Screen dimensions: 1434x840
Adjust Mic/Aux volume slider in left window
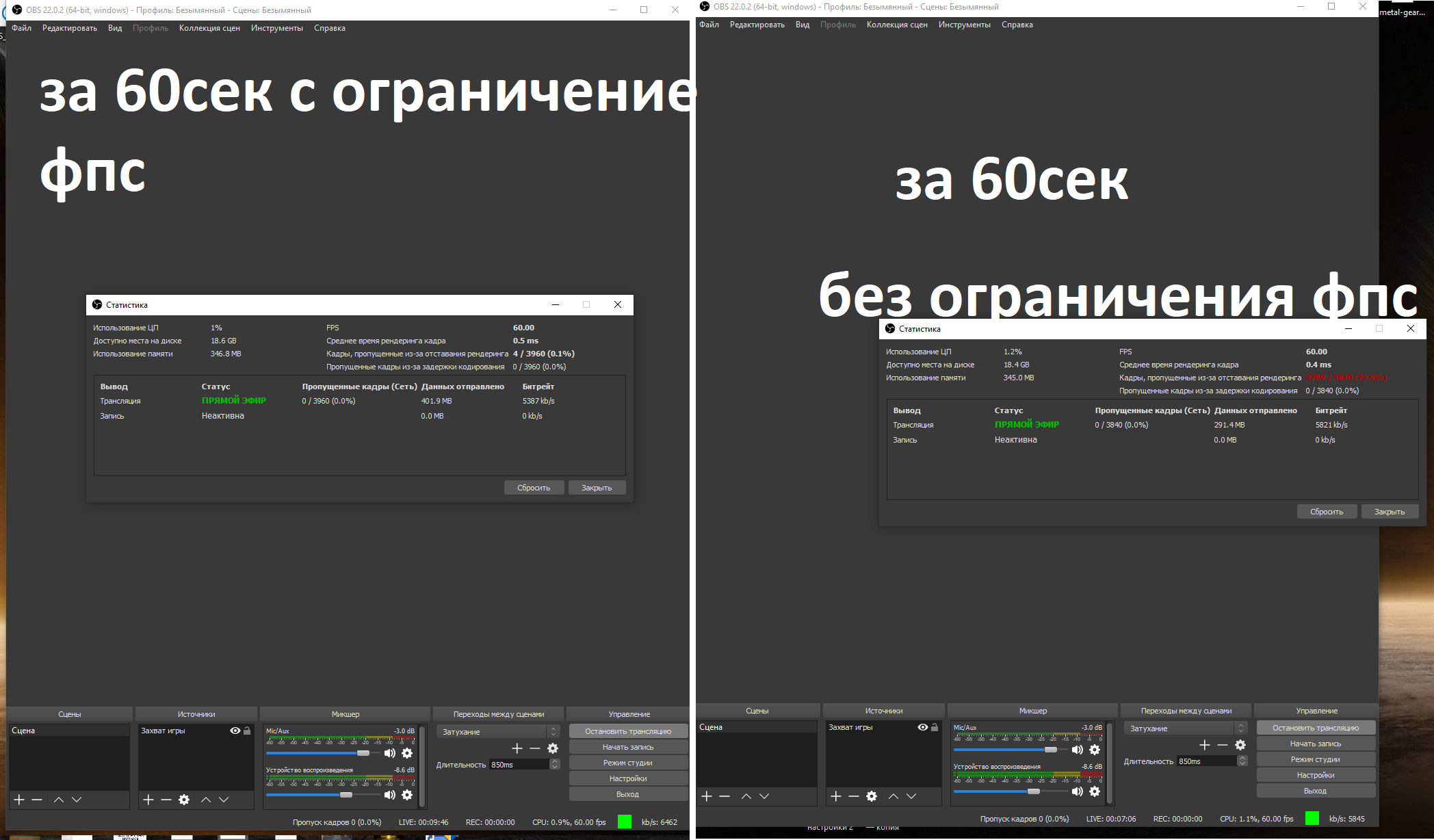tap(363, 753)
